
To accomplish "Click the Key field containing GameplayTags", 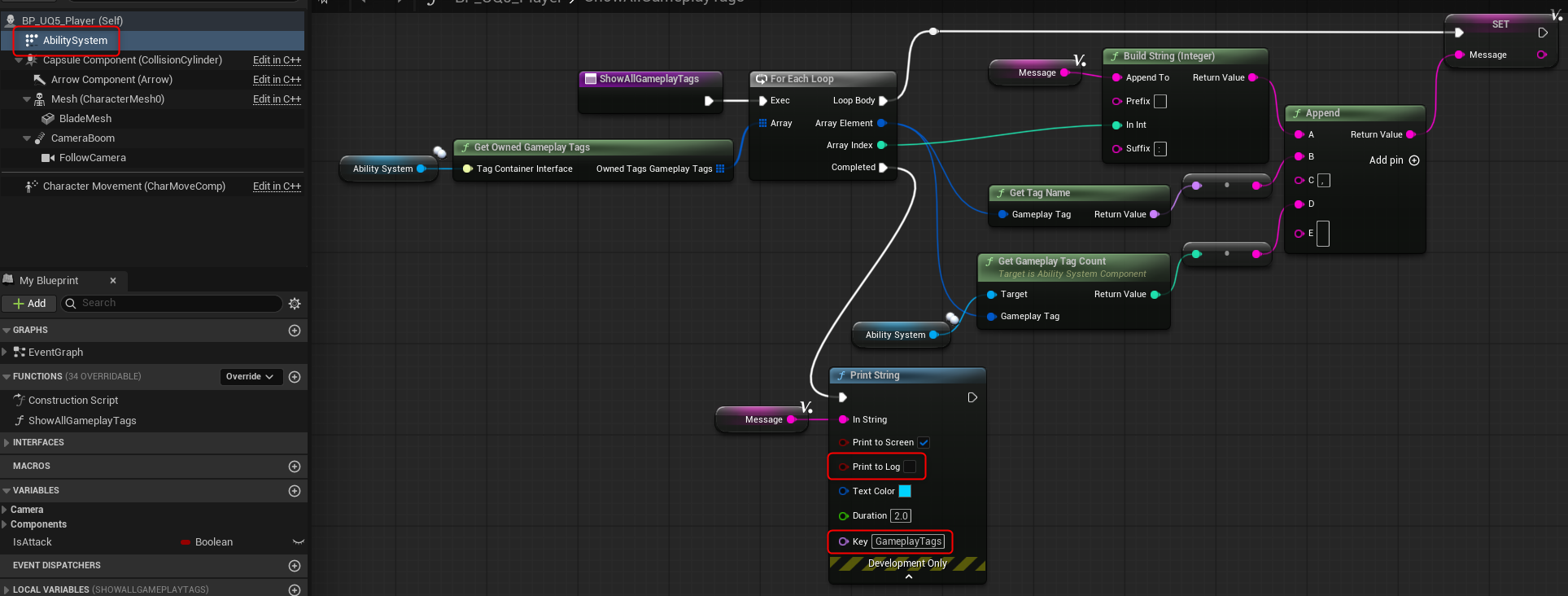I will pos(908,541).
